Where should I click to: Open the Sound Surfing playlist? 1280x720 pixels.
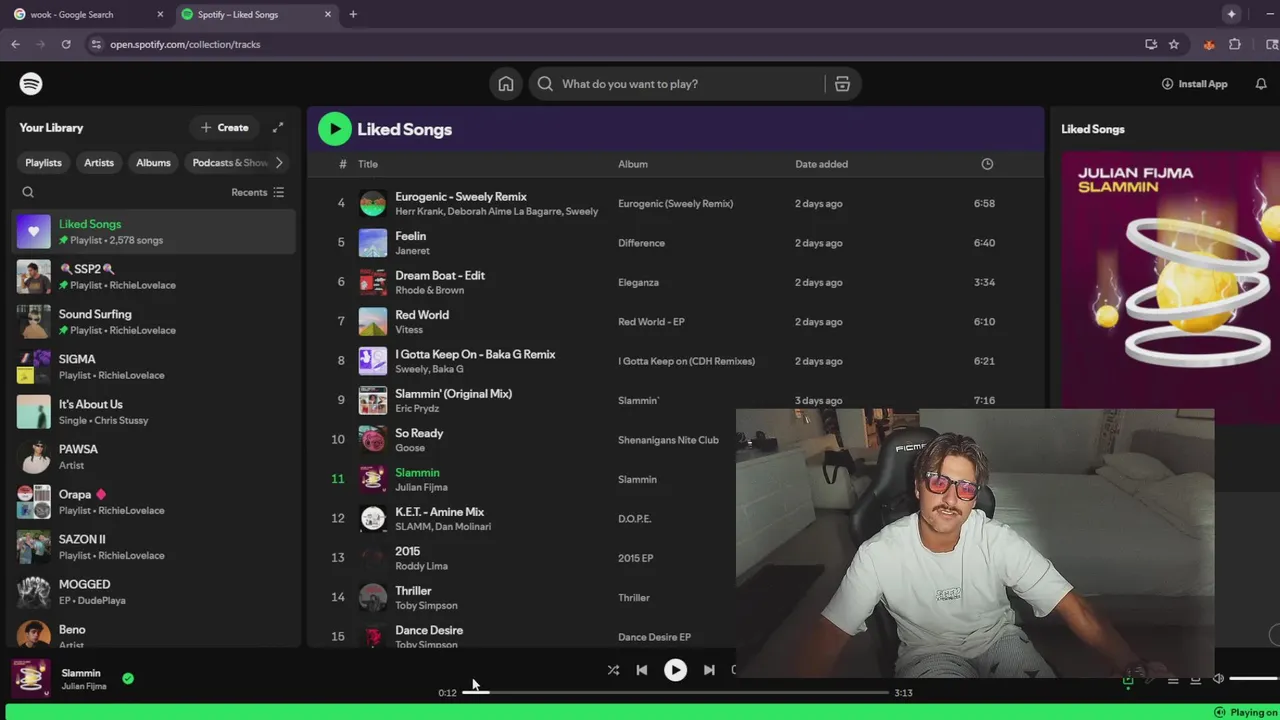(155, 322)
